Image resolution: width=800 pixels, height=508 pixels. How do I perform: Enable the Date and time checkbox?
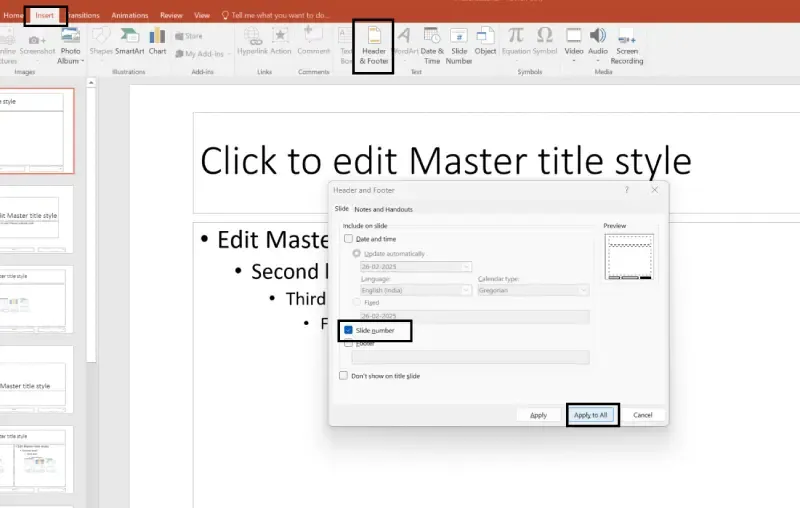click(x=348, y=239)
